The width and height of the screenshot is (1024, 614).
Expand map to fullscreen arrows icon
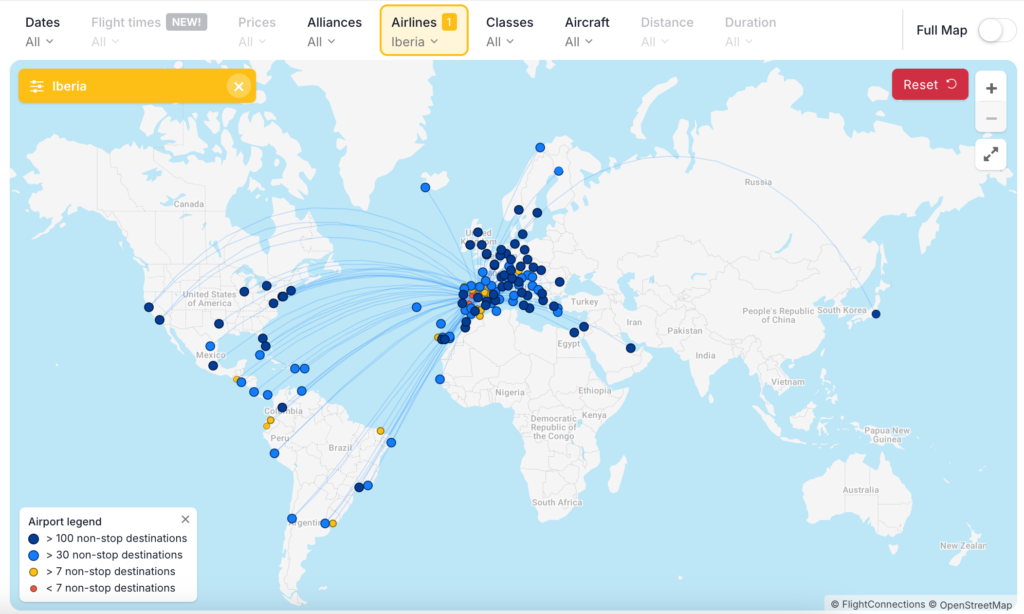coord(991,154)
